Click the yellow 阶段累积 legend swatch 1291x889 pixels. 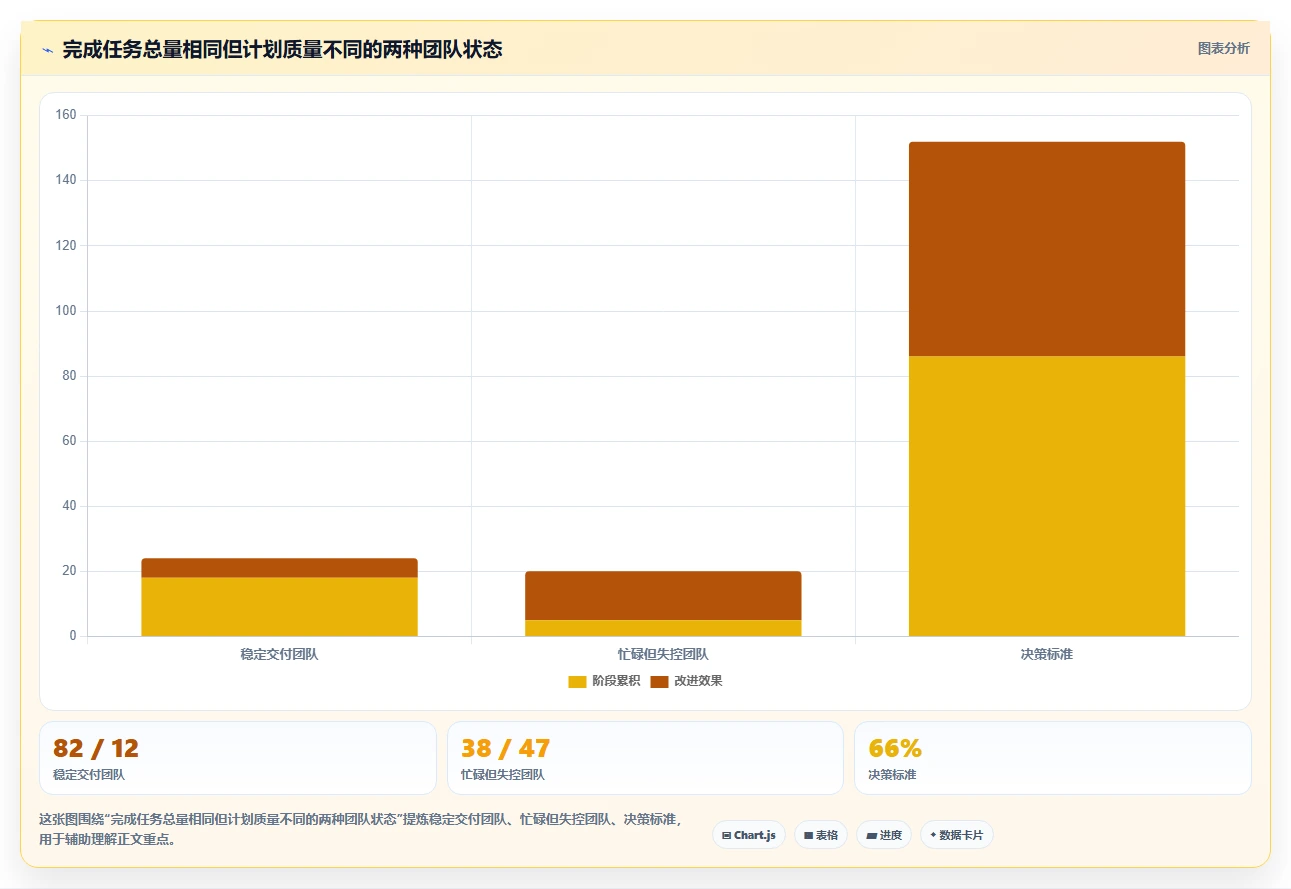(577, 682)
